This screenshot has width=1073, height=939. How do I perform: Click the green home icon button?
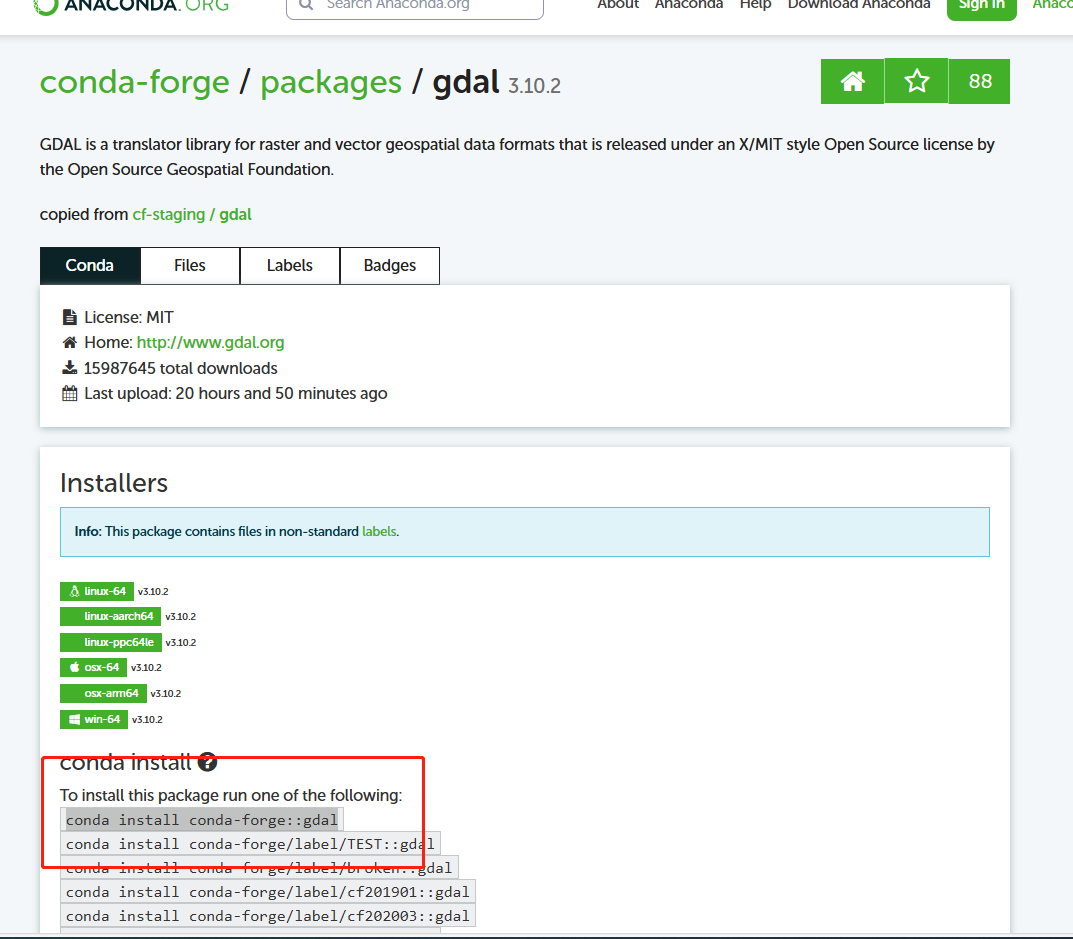853,81
